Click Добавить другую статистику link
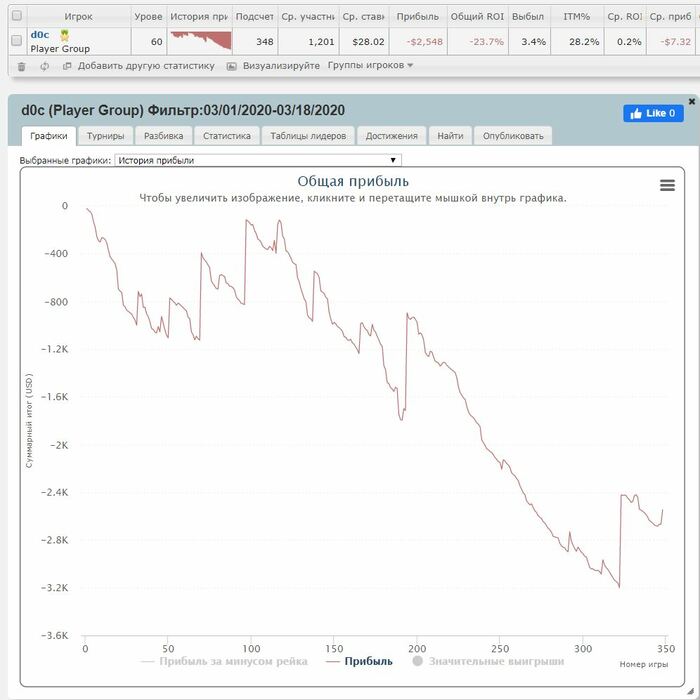Image resolution: width=700 pixels, height=700 pixels. coord(146,66)
